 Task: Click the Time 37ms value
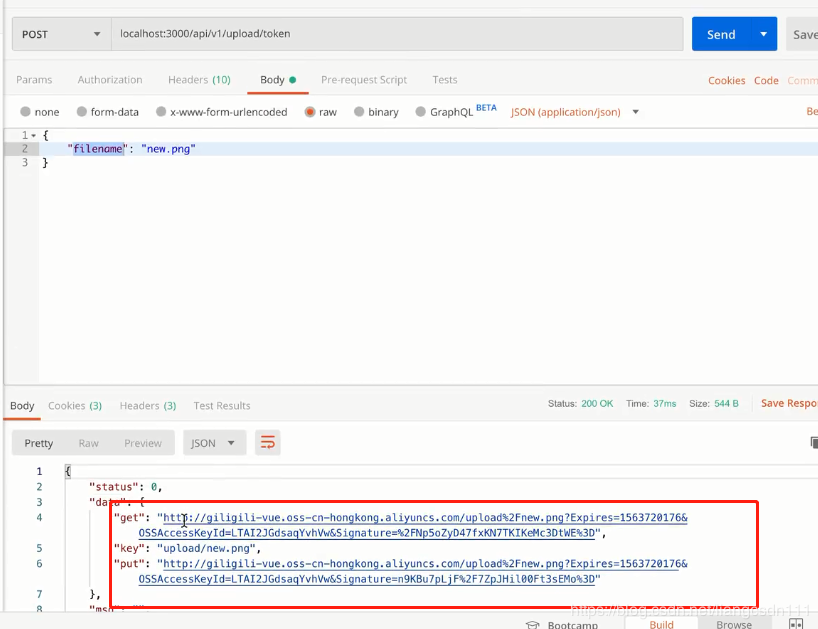pyautogui.click(x=665, y=404)
